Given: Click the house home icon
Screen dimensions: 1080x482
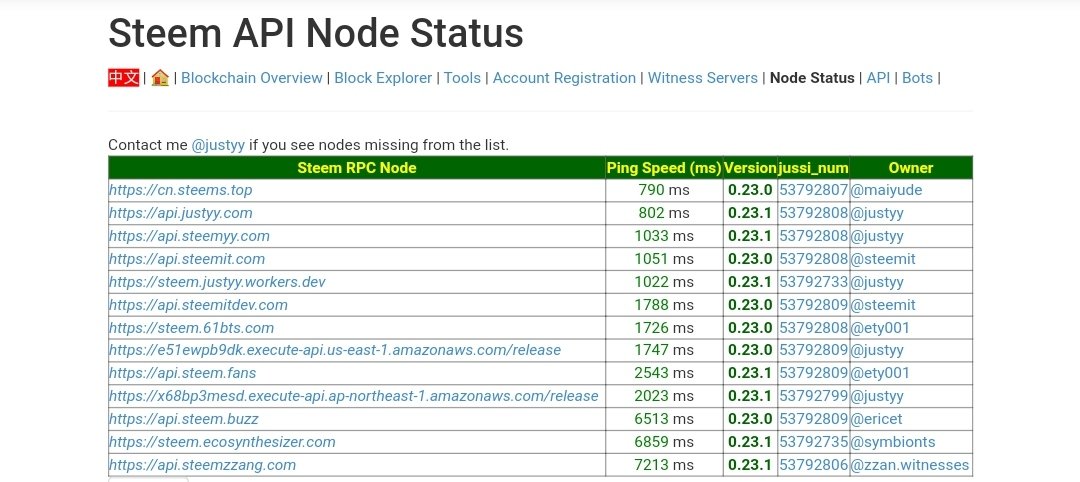Looking at the screenshot, I should (160, 78).
